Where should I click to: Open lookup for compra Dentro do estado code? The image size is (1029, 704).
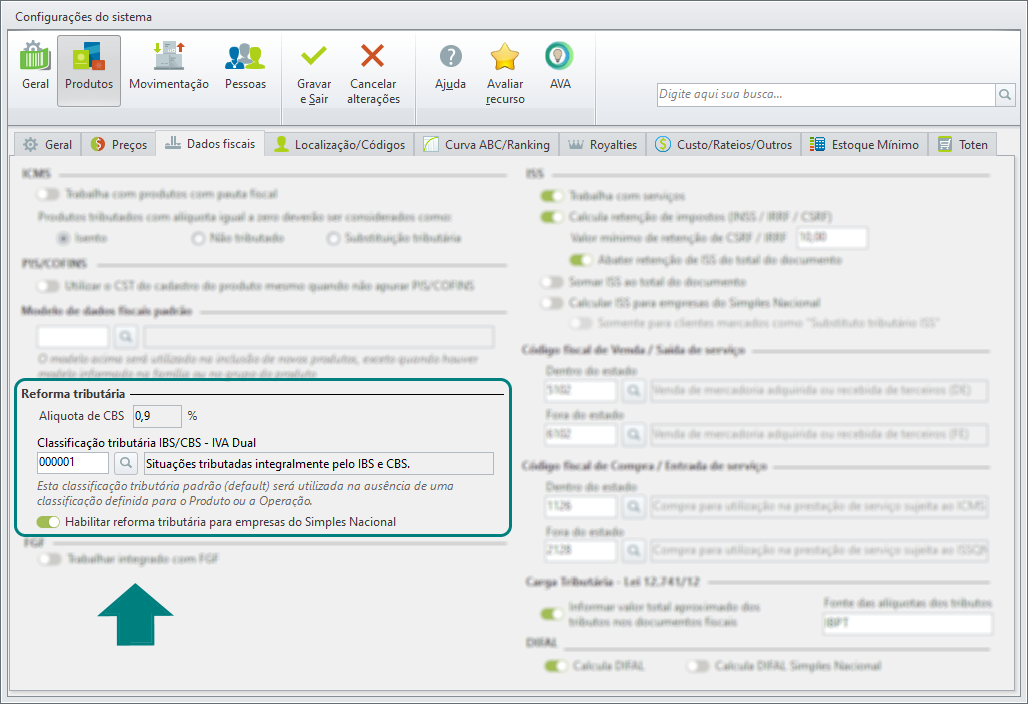[x=633, y=507]
